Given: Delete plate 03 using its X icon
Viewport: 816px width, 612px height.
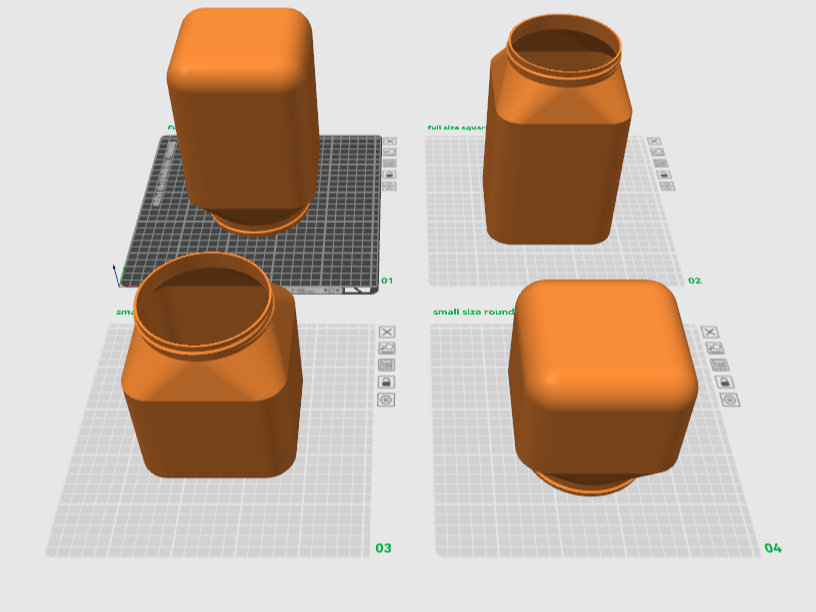Looking at the screenshot, I should tap(387, 332).
